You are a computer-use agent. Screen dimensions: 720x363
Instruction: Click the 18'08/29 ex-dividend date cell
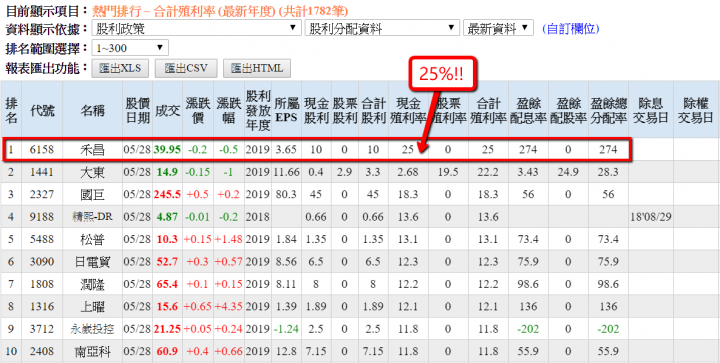tap(651, 217)
